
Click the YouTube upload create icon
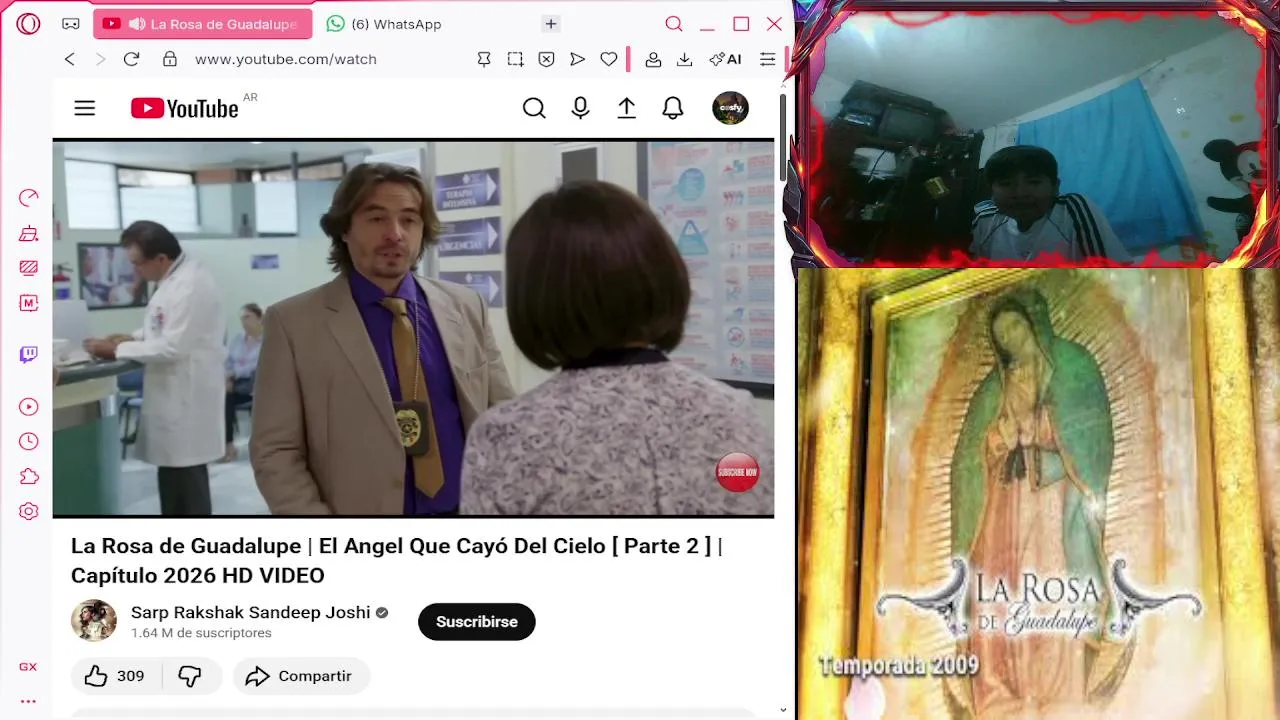click(626, 108)
